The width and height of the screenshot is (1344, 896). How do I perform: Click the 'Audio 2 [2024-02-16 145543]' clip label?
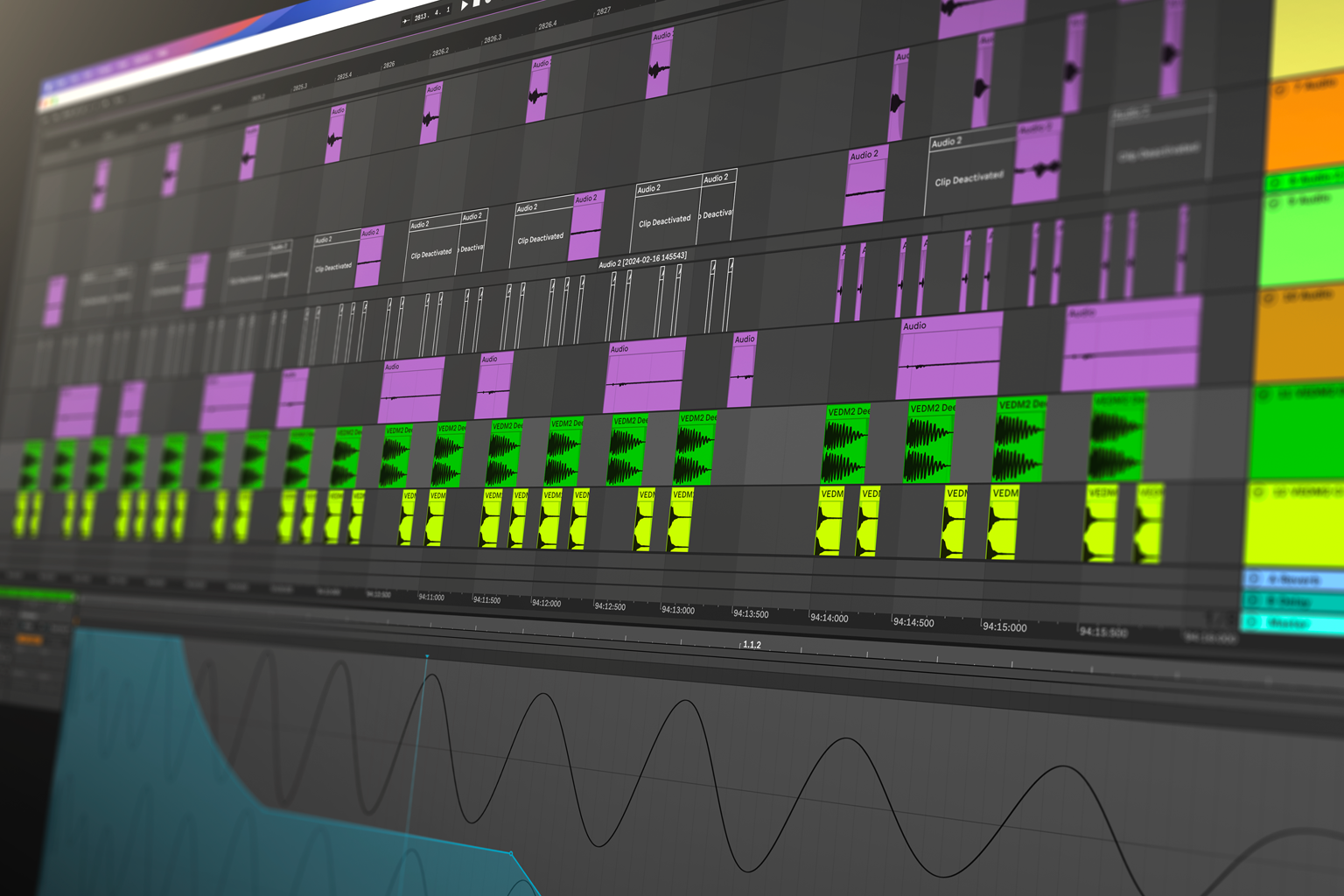pyautogui.click(x=642, y=260)
